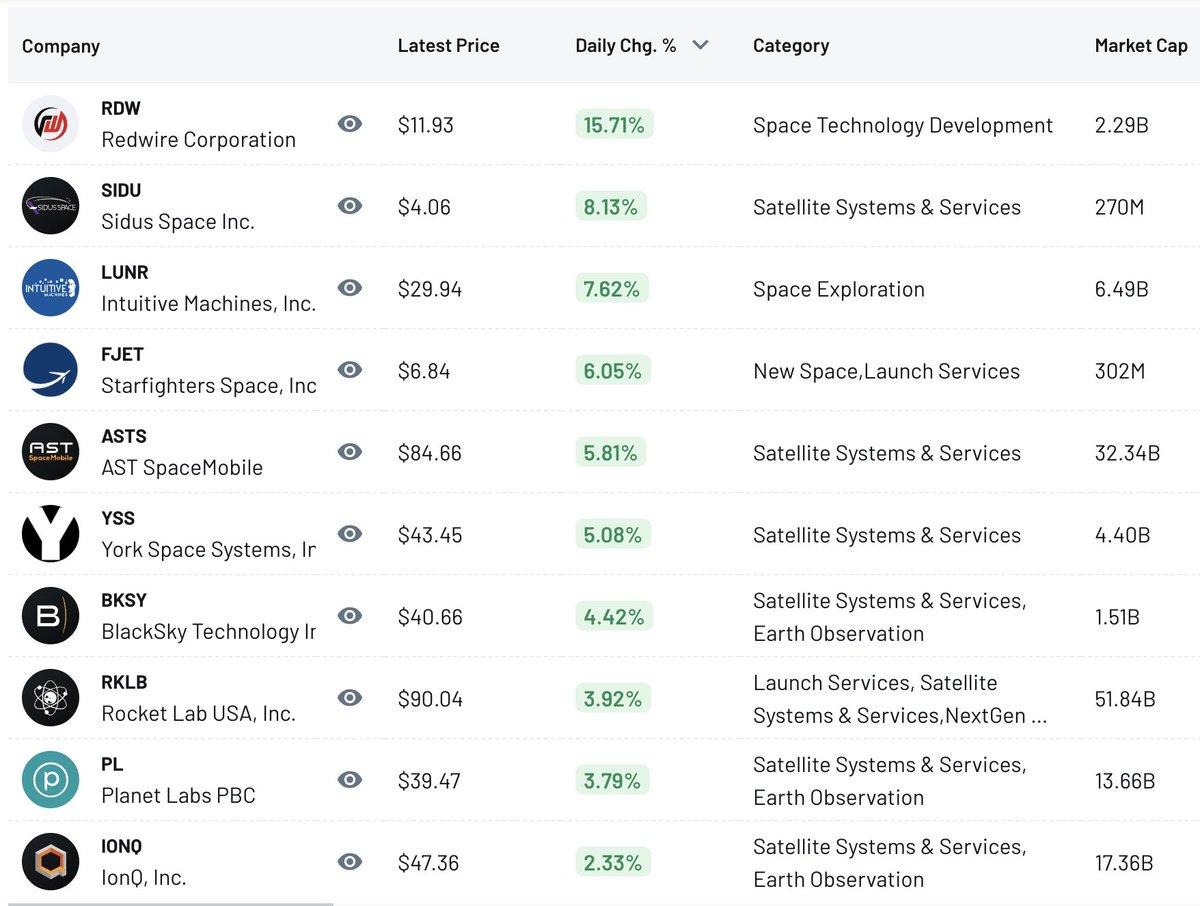Open the Sidus Space Inc. company name
Screen dimensions: 1200x906
point(178,222)
